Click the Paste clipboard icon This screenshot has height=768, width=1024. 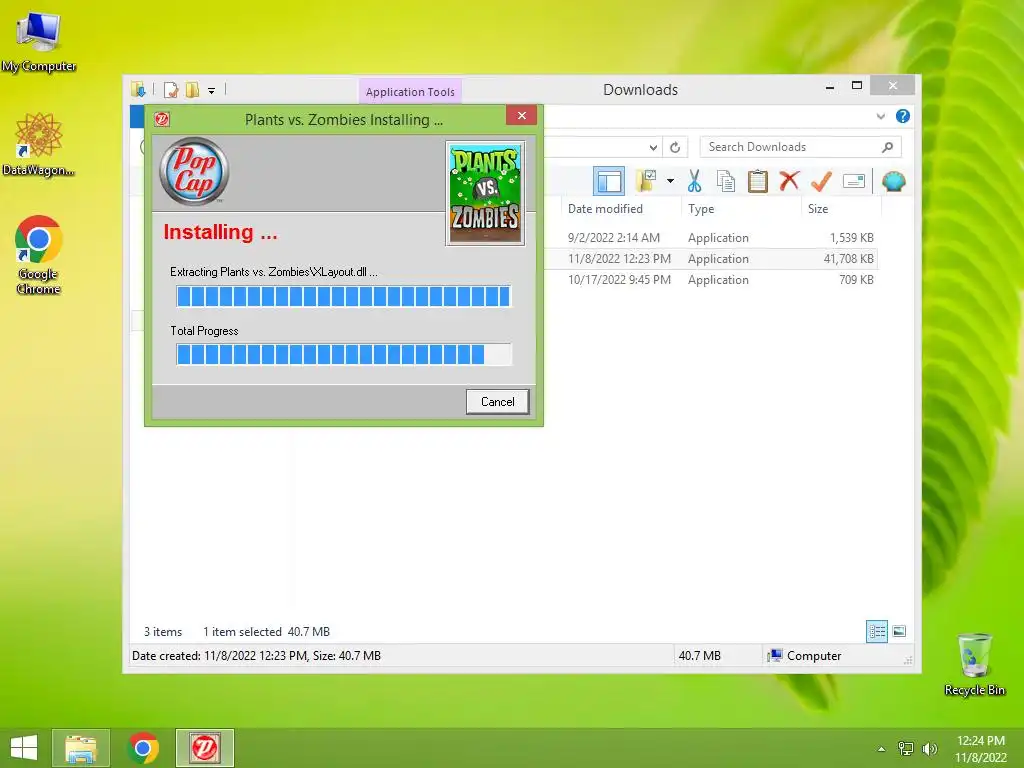(758, 181)
